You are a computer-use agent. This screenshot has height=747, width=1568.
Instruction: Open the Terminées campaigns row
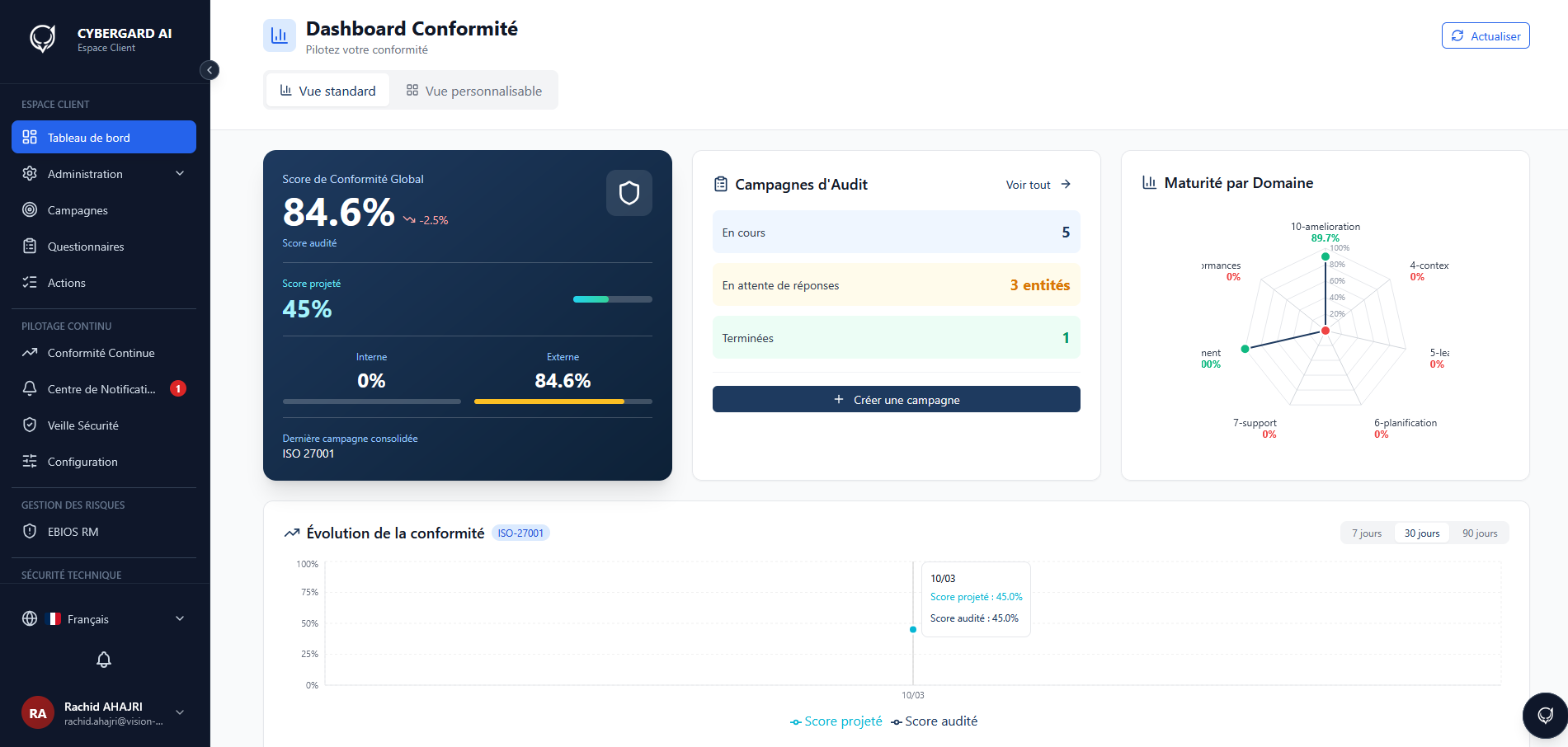pyautogui.click(x=897, y=338)
